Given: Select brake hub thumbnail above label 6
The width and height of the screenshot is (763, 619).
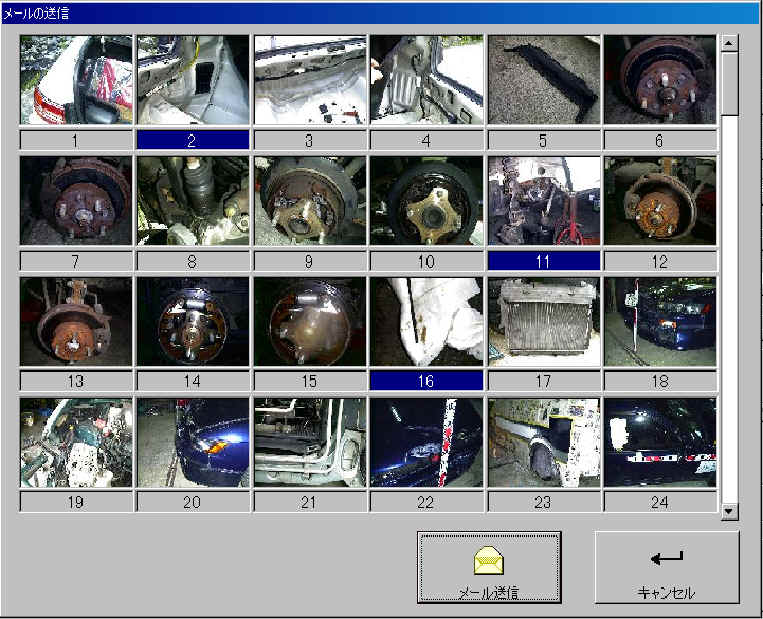Looking at the screenshot, I should [660, 80].
